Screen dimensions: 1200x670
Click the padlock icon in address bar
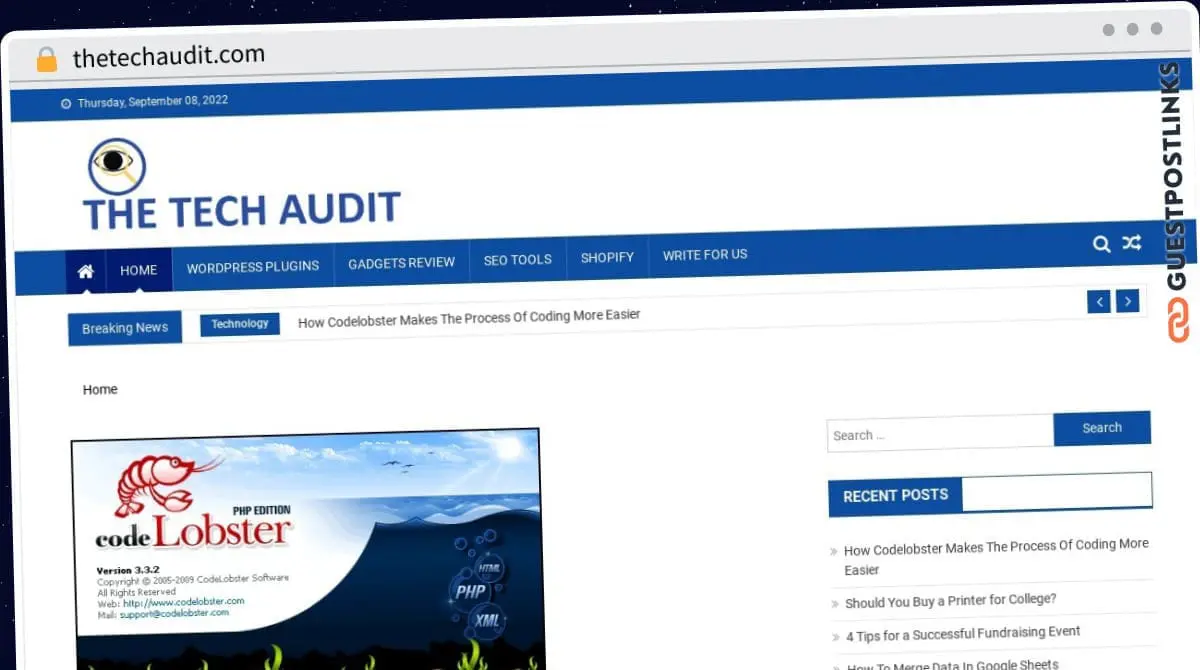(x=46, y=60)
